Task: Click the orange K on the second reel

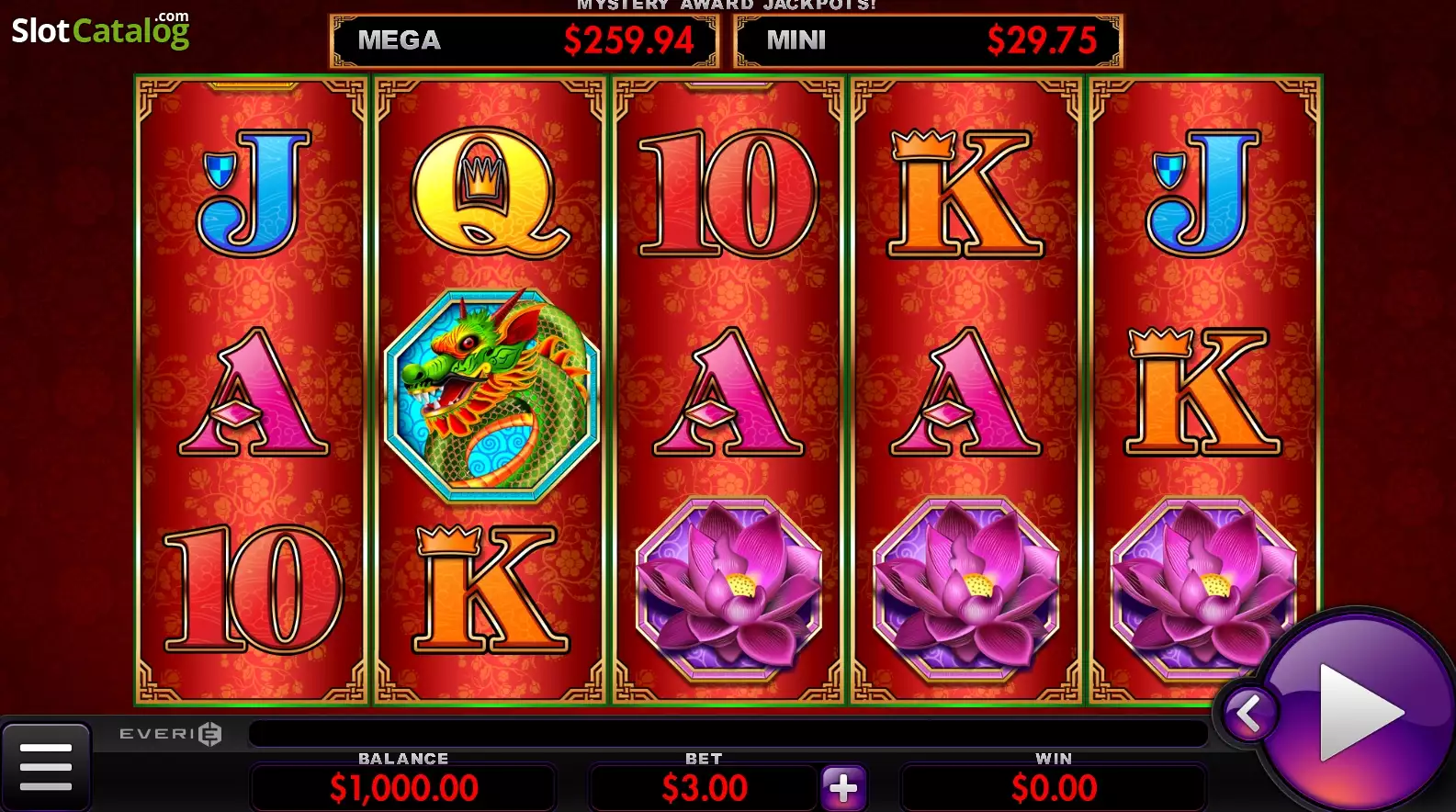Action: pos(491,588)
